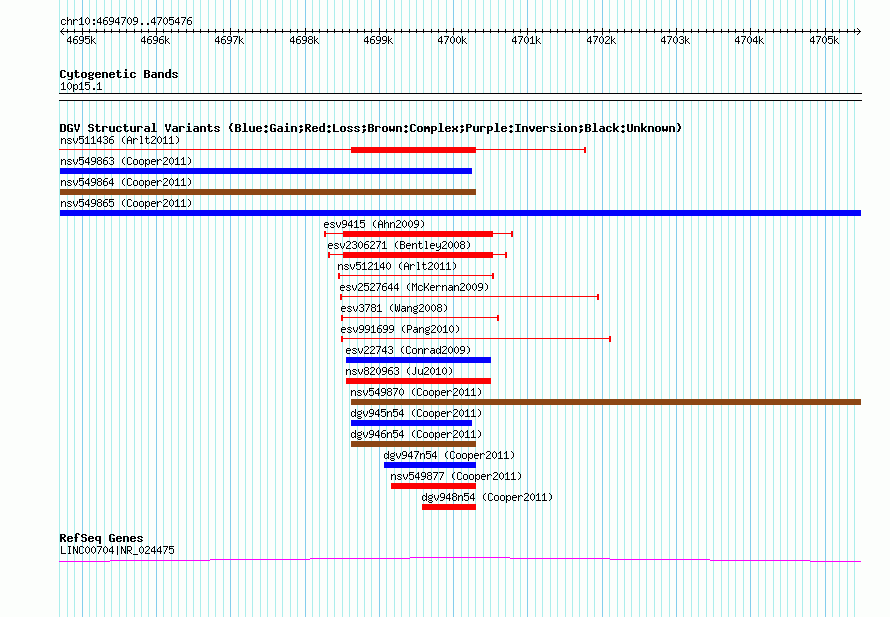The image size is (890, 617).
Task: Click the 4702k ruler position
Action: click(601, 40)
